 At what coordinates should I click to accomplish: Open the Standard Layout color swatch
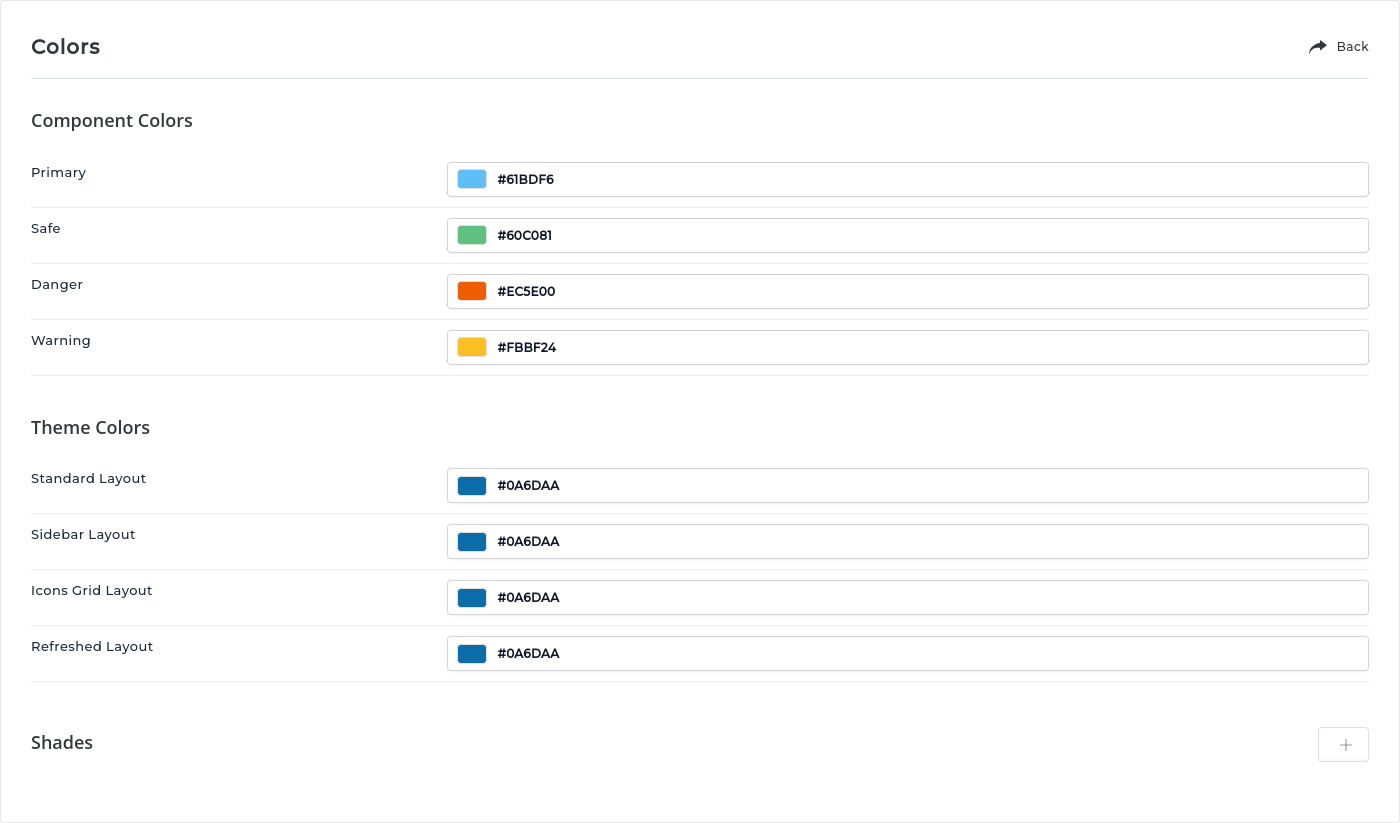point(472,486)
